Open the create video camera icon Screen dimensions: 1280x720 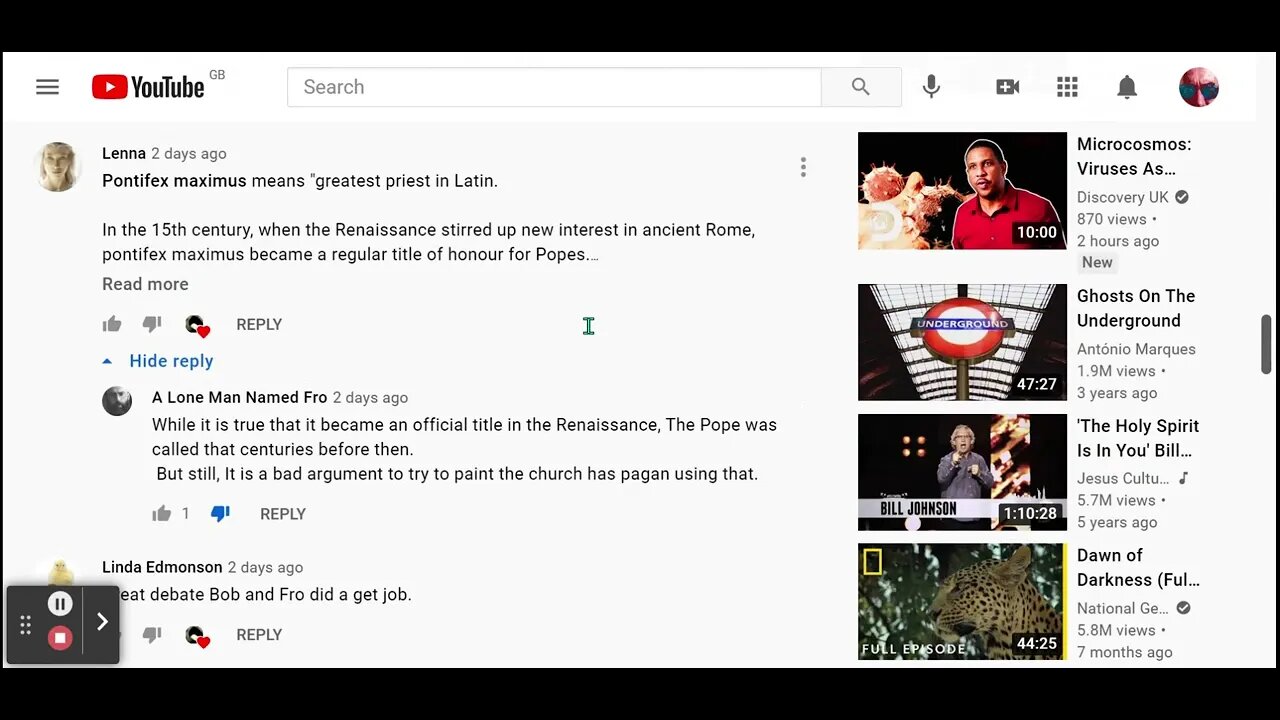(x=1008, y=87)
